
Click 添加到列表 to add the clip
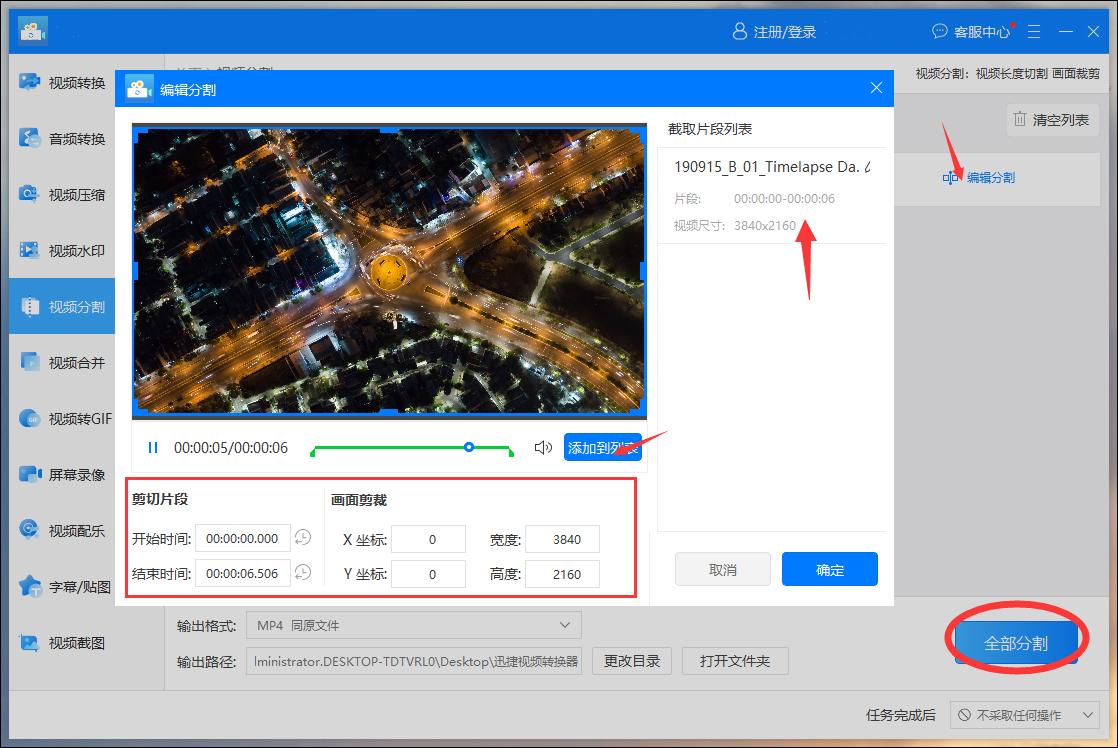point(602,447)
